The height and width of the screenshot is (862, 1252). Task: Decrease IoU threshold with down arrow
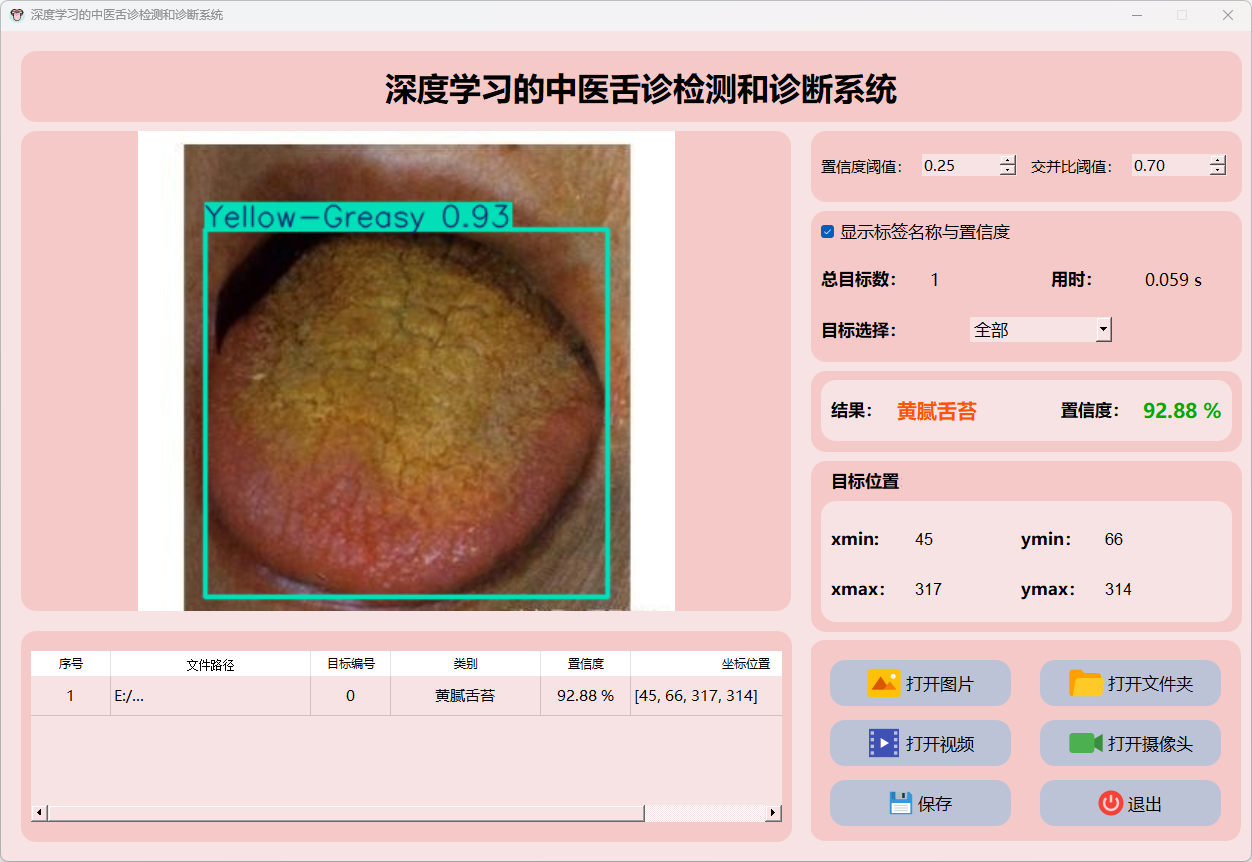pyautogui.click(x=1217, y=171)
